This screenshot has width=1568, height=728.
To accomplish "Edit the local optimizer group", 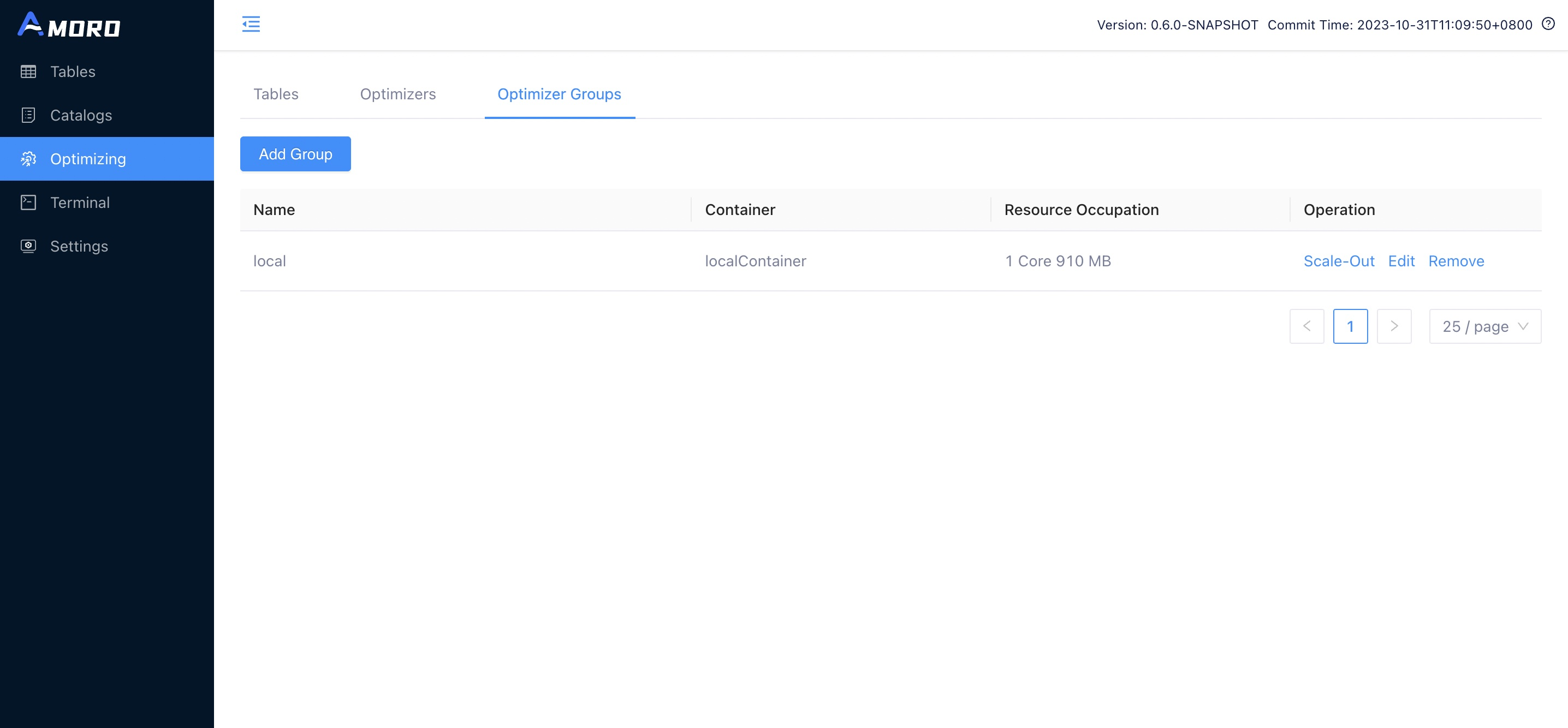I will 1402,261.
